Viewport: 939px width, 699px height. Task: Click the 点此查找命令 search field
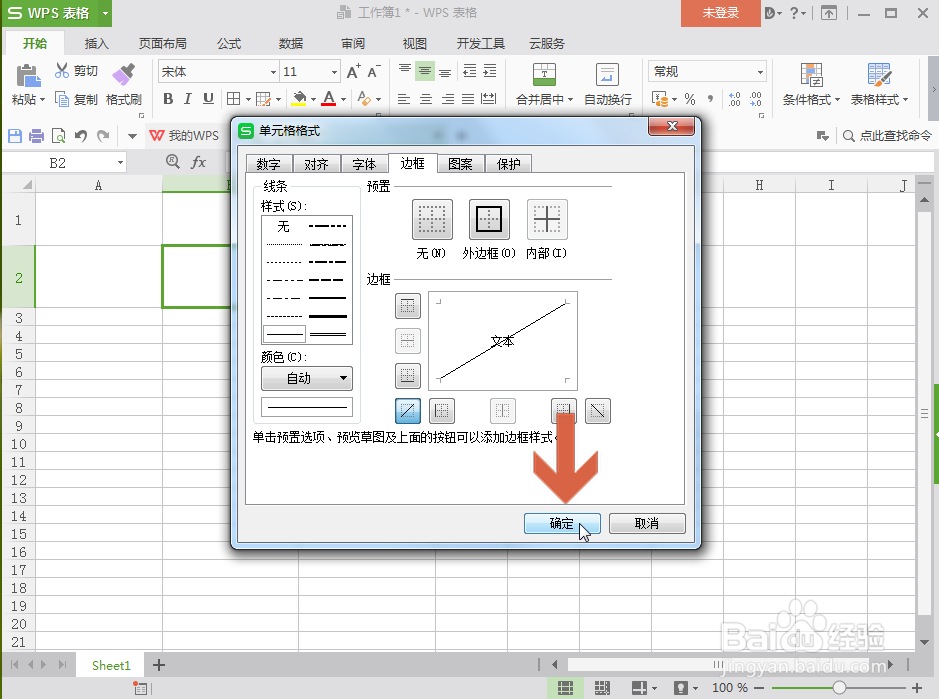(x=887, y=136)
